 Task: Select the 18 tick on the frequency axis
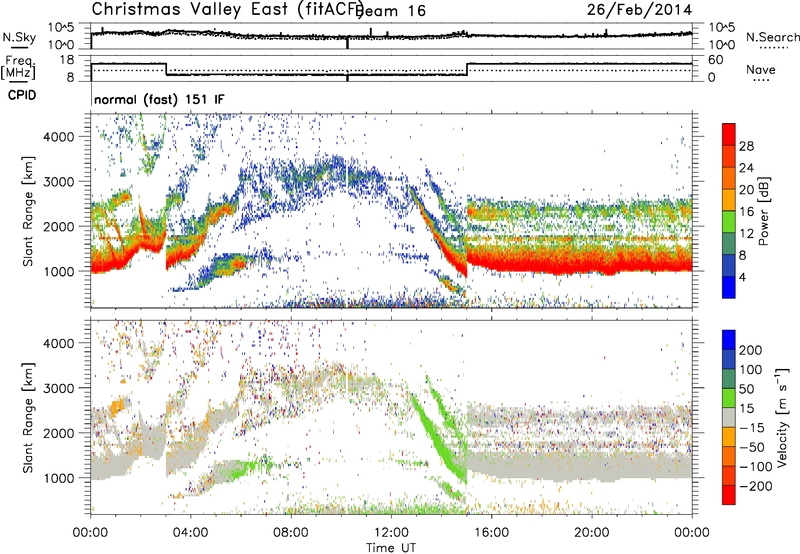tap(67, 60)
